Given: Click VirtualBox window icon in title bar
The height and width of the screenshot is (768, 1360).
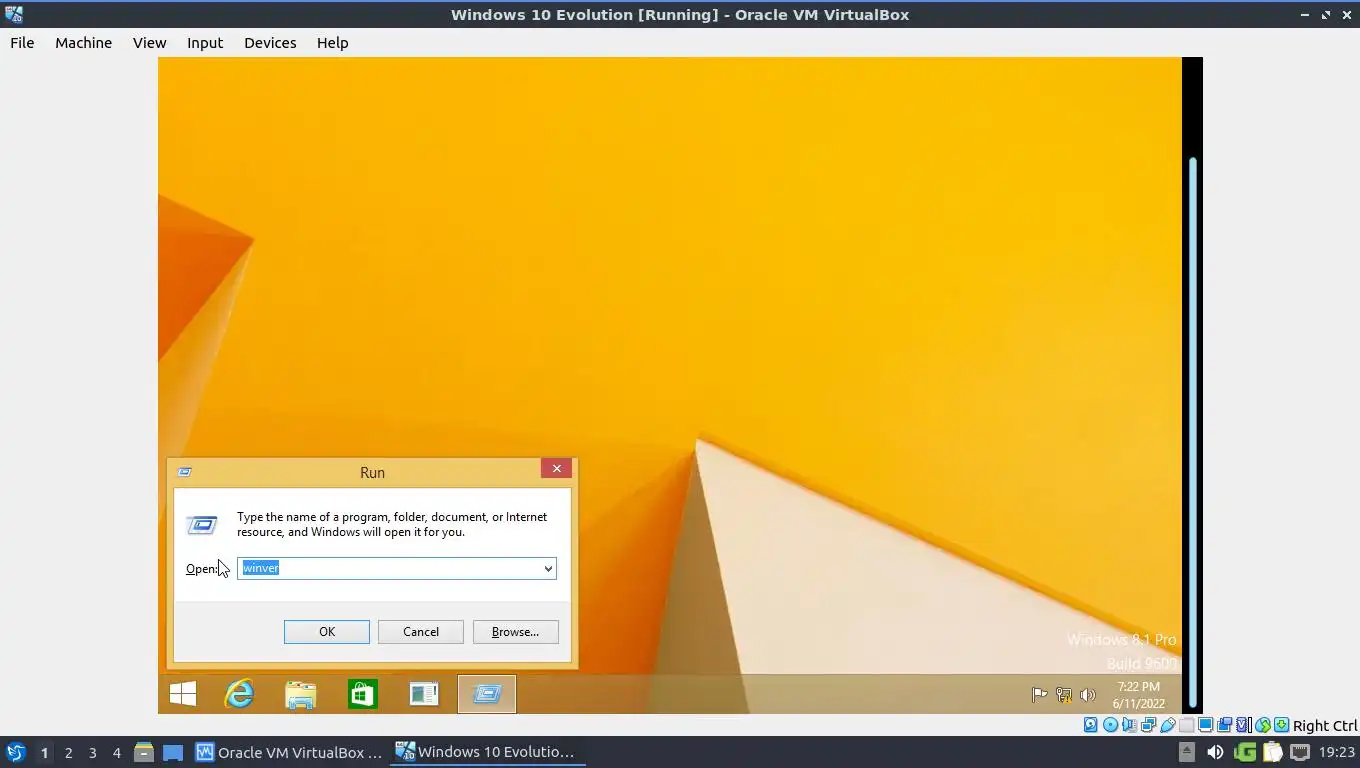Looking at the screenshot, I should tap(13, 14).
